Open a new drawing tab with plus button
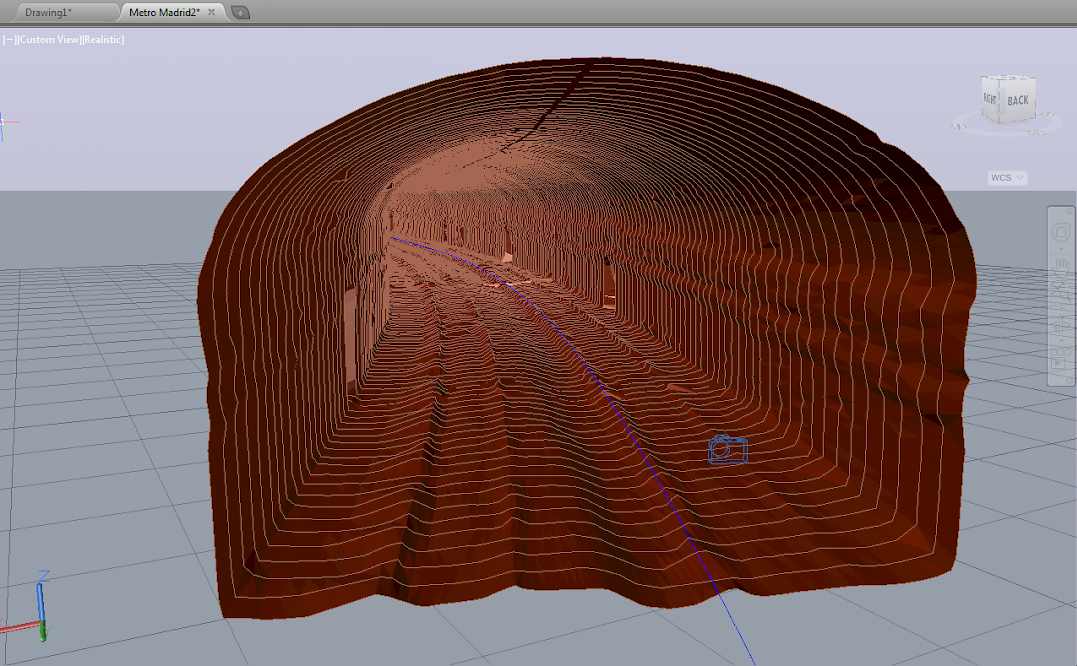The width and height of the screenshot is (1077, 666). coord(240,13)
